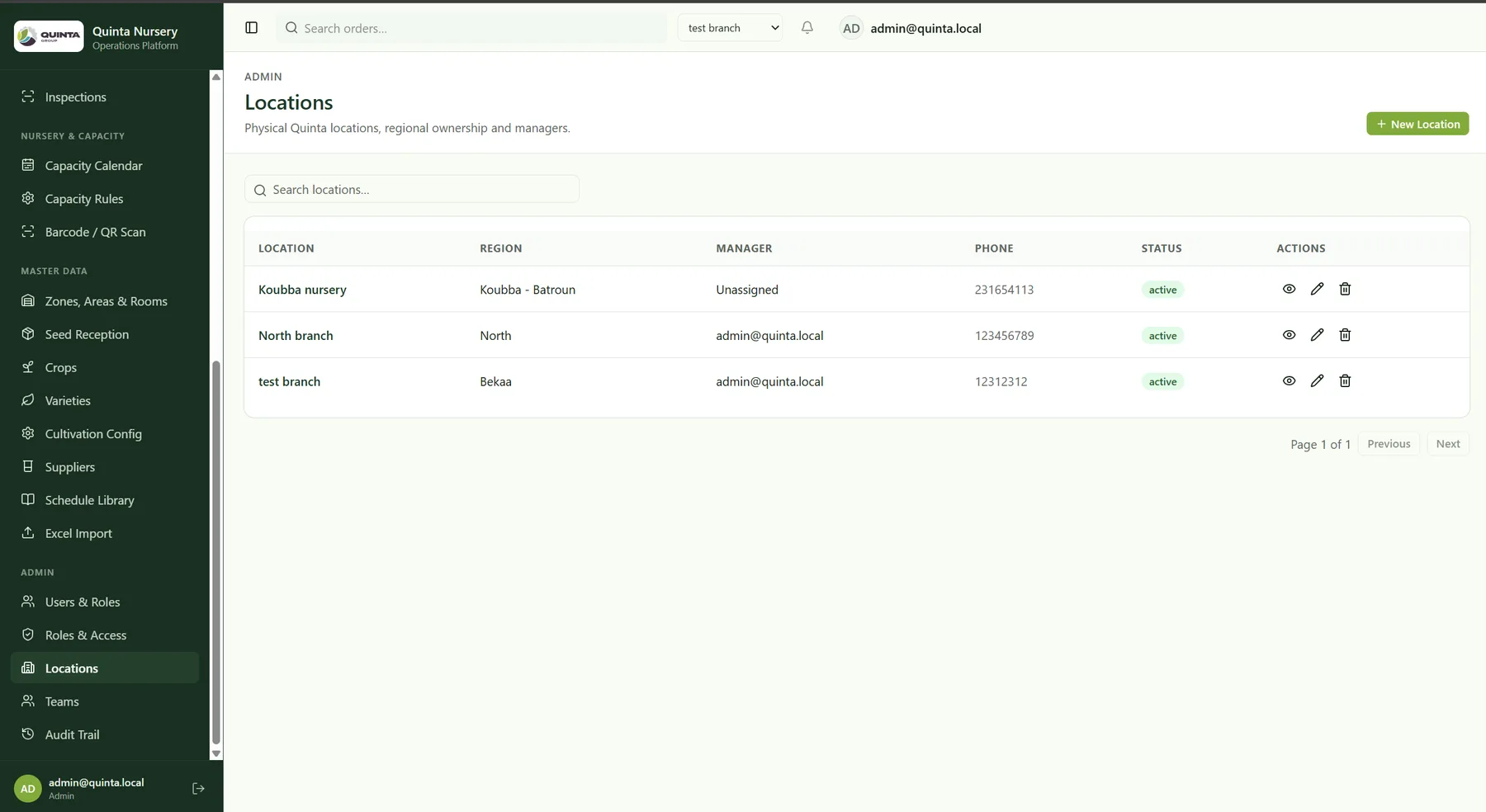Open Capacity Calendar page

tap(105, 166)
